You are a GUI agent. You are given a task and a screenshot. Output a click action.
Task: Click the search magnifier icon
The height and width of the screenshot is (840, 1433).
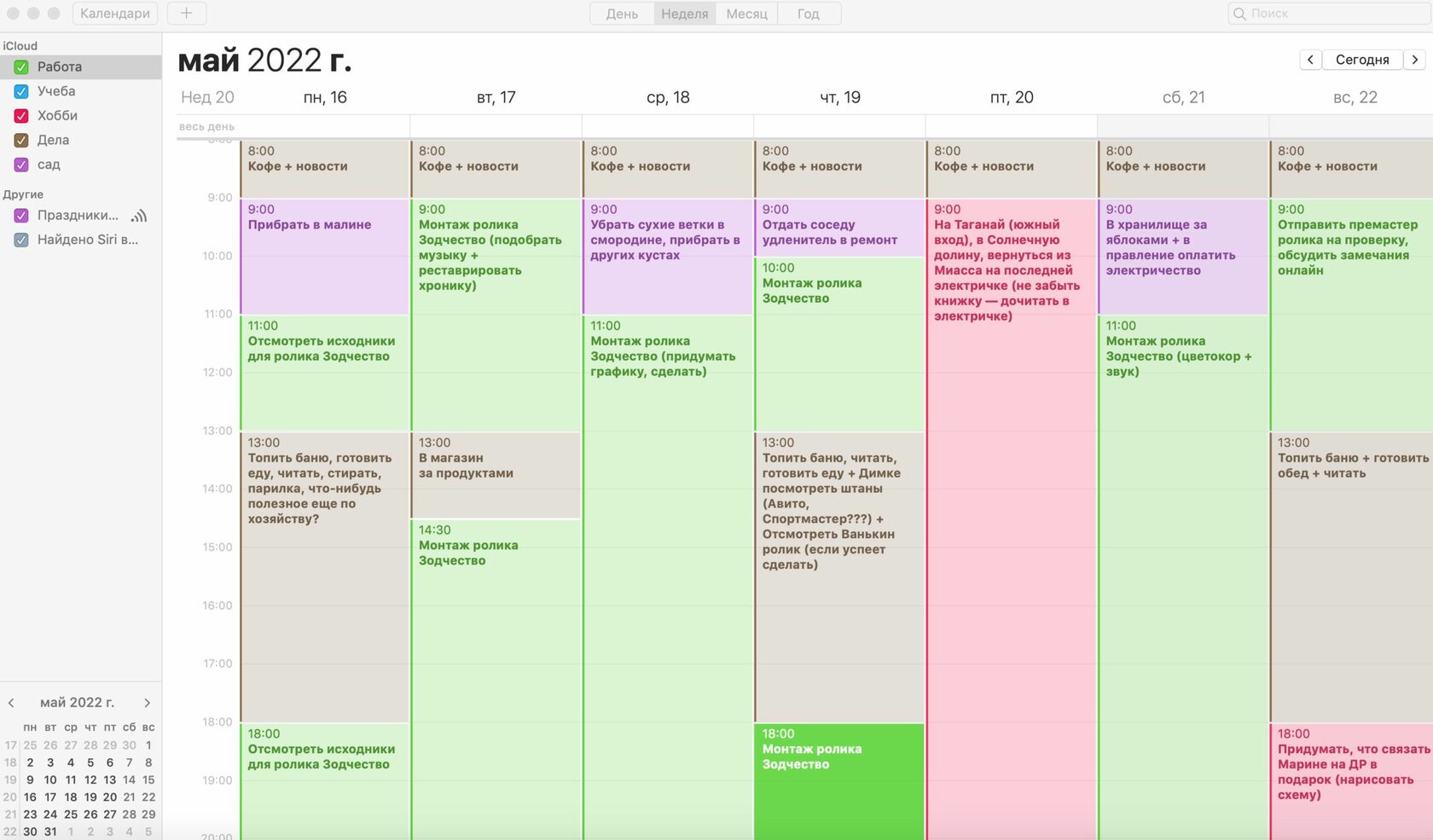(1239, 14)
